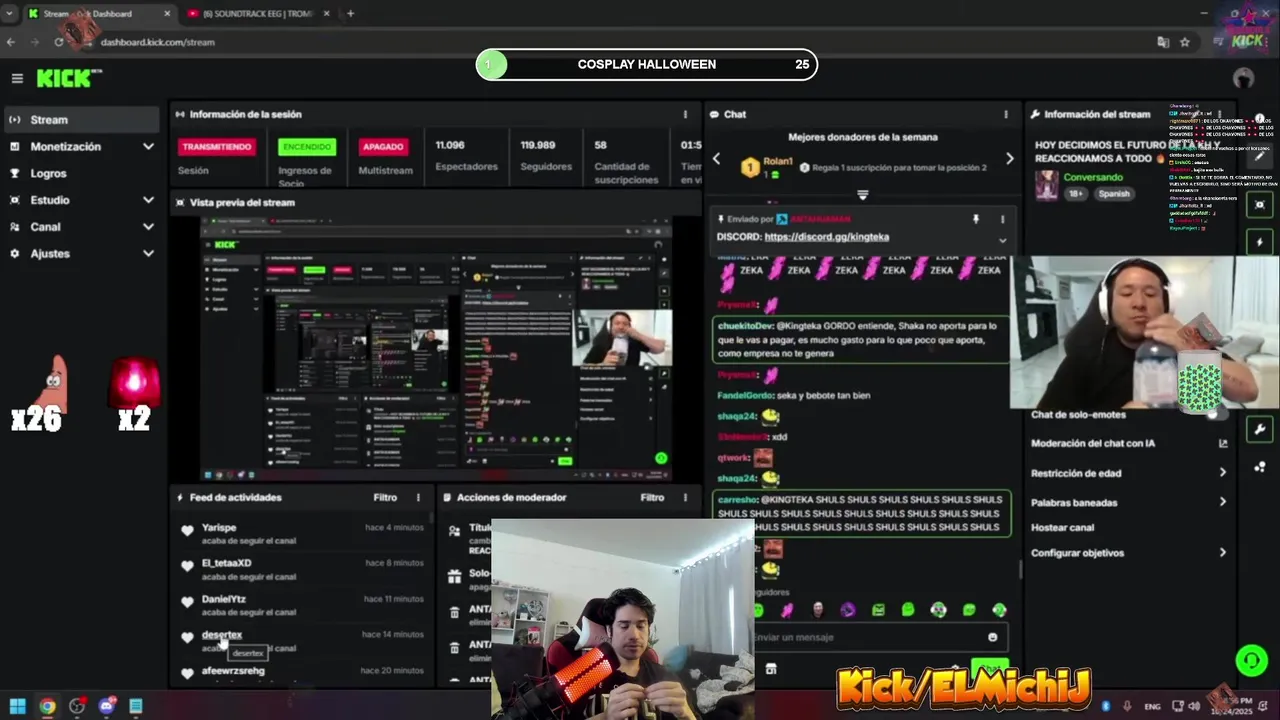The image size is (1280, 720).
Task: Open options for Información de la sesión panel
Action: click(x=685, y=114)
